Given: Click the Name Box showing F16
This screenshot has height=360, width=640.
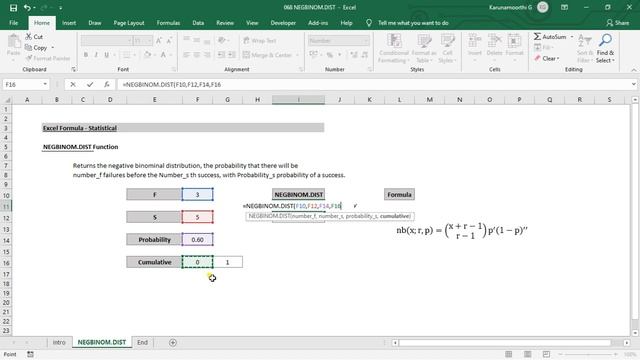Looking at the screenshot, I should click(22, 84).
